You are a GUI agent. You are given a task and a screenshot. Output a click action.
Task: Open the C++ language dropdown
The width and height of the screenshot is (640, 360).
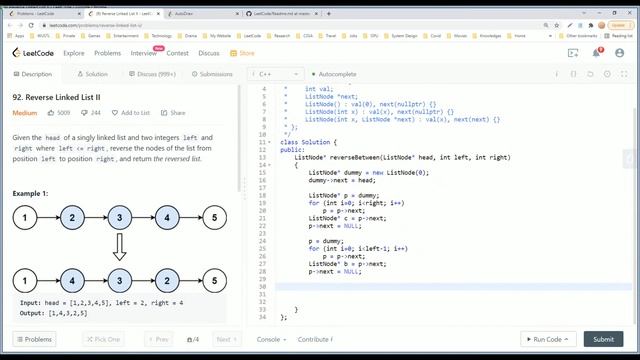[x=276, y=74]
